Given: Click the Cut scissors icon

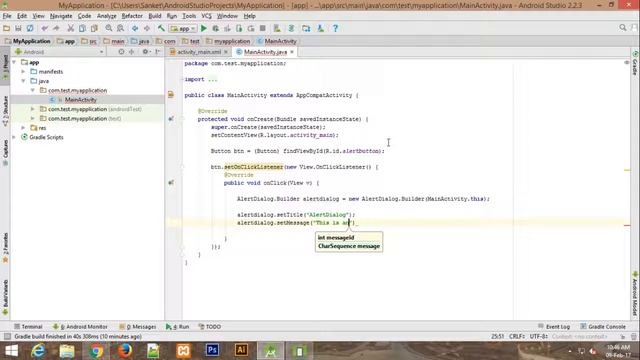Looking at the screenshot, I should click(x=71, y=28).
